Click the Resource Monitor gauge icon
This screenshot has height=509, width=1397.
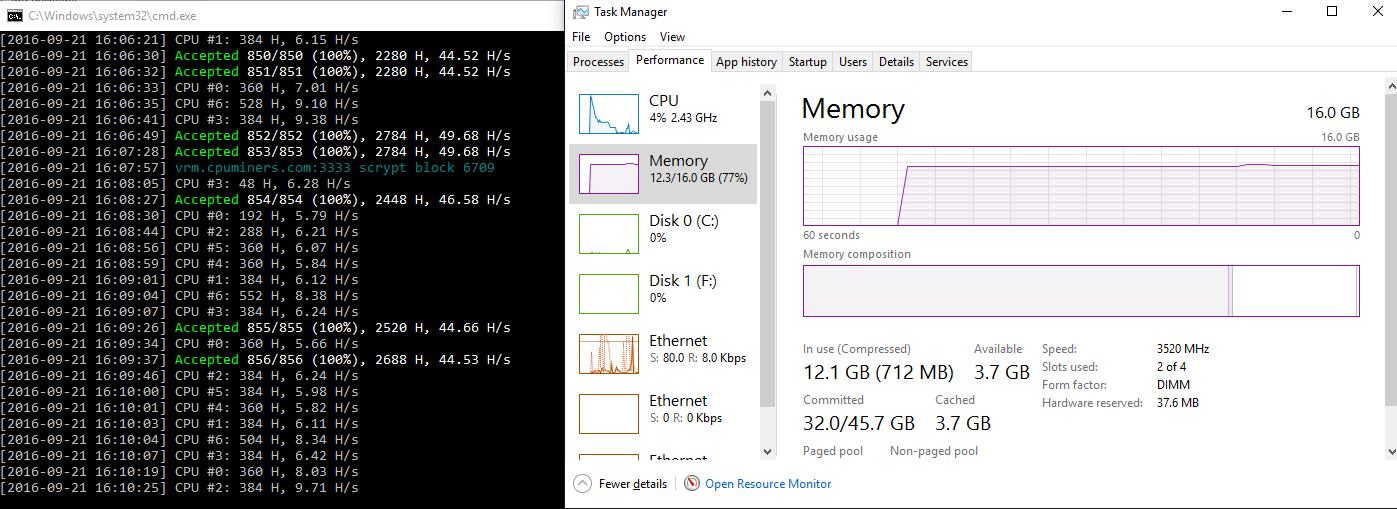(x=692, y=484)
